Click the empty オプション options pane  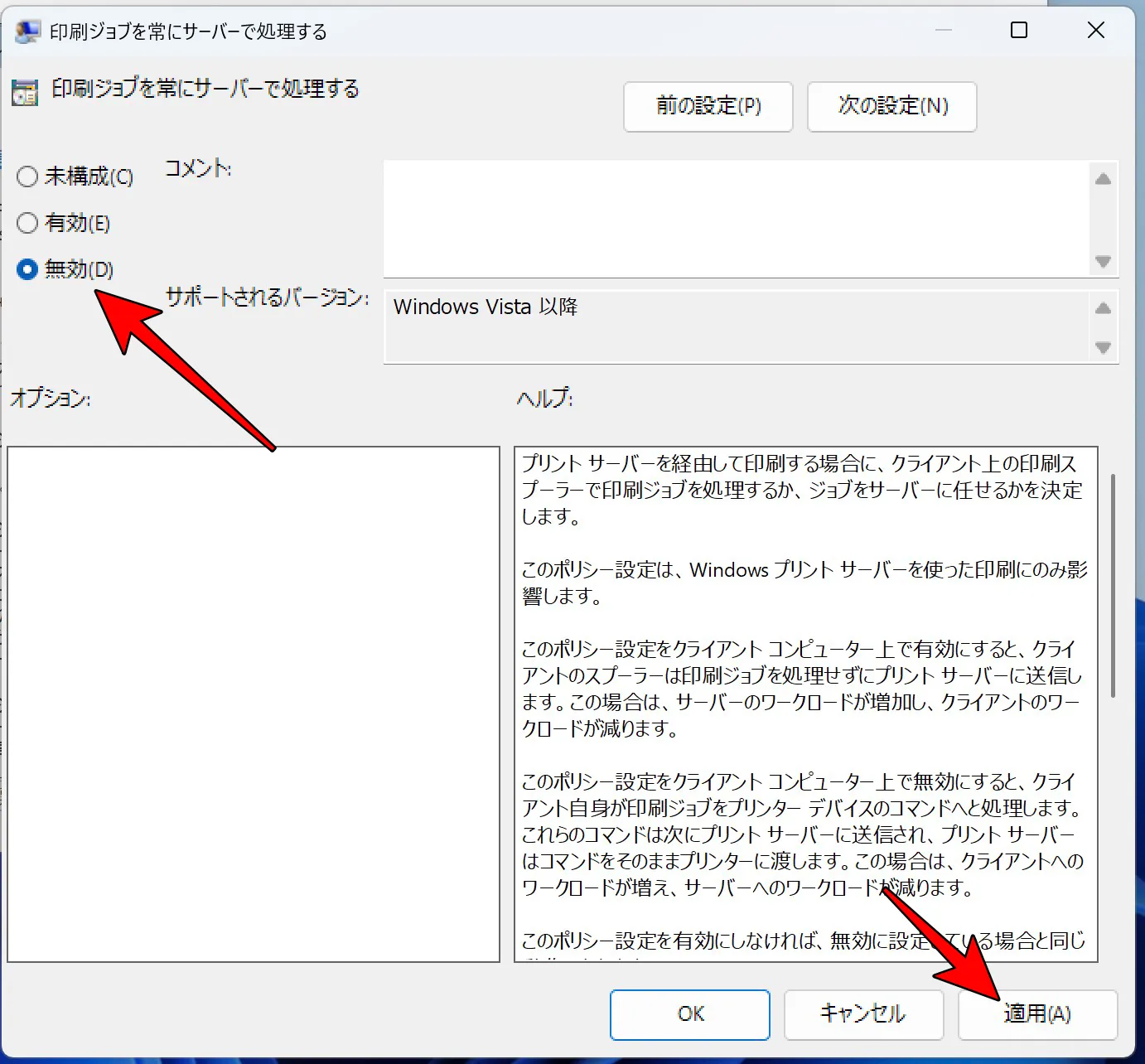[254, 704]
